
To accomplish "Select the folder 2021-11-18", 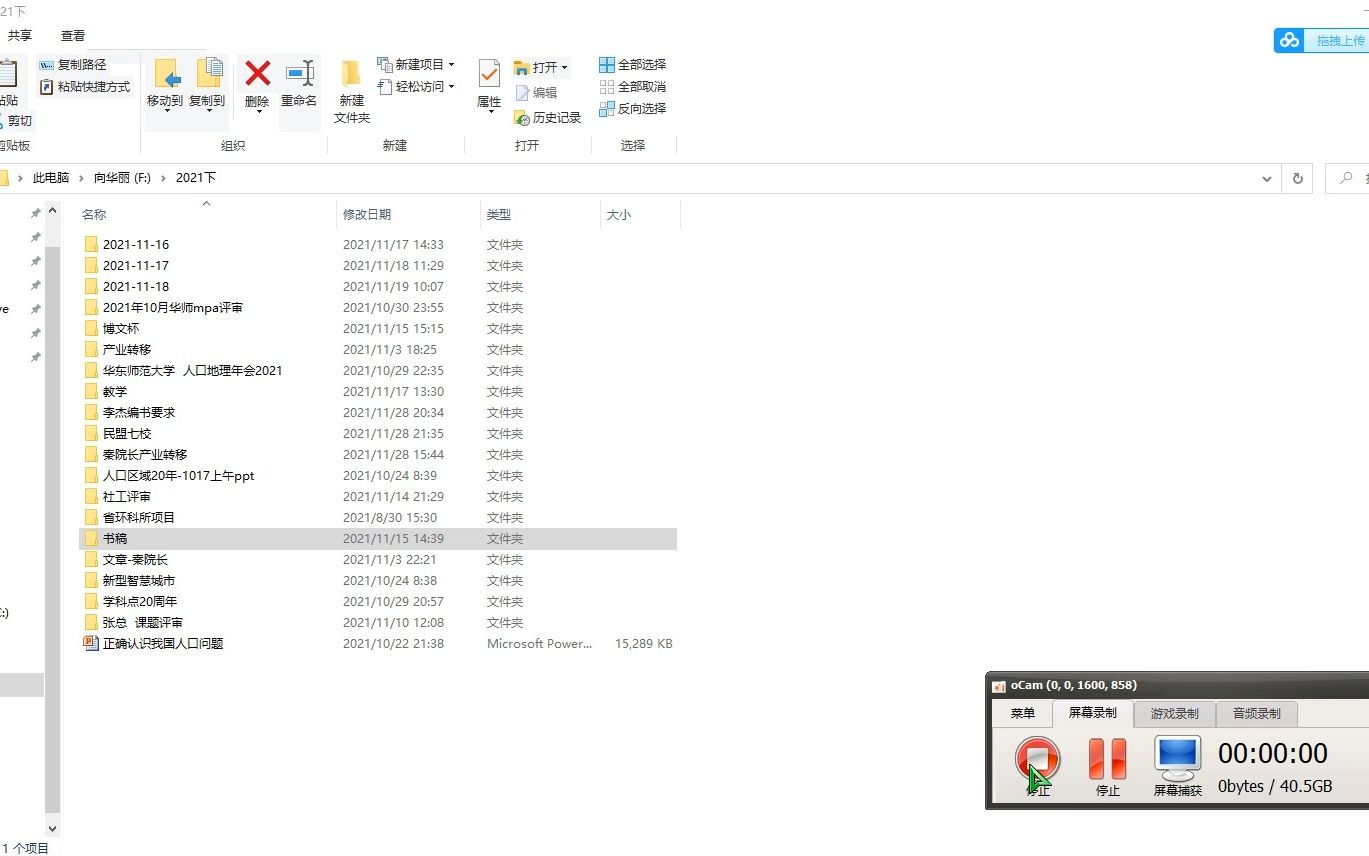I will pyautogui.click(x=136, y=286).
